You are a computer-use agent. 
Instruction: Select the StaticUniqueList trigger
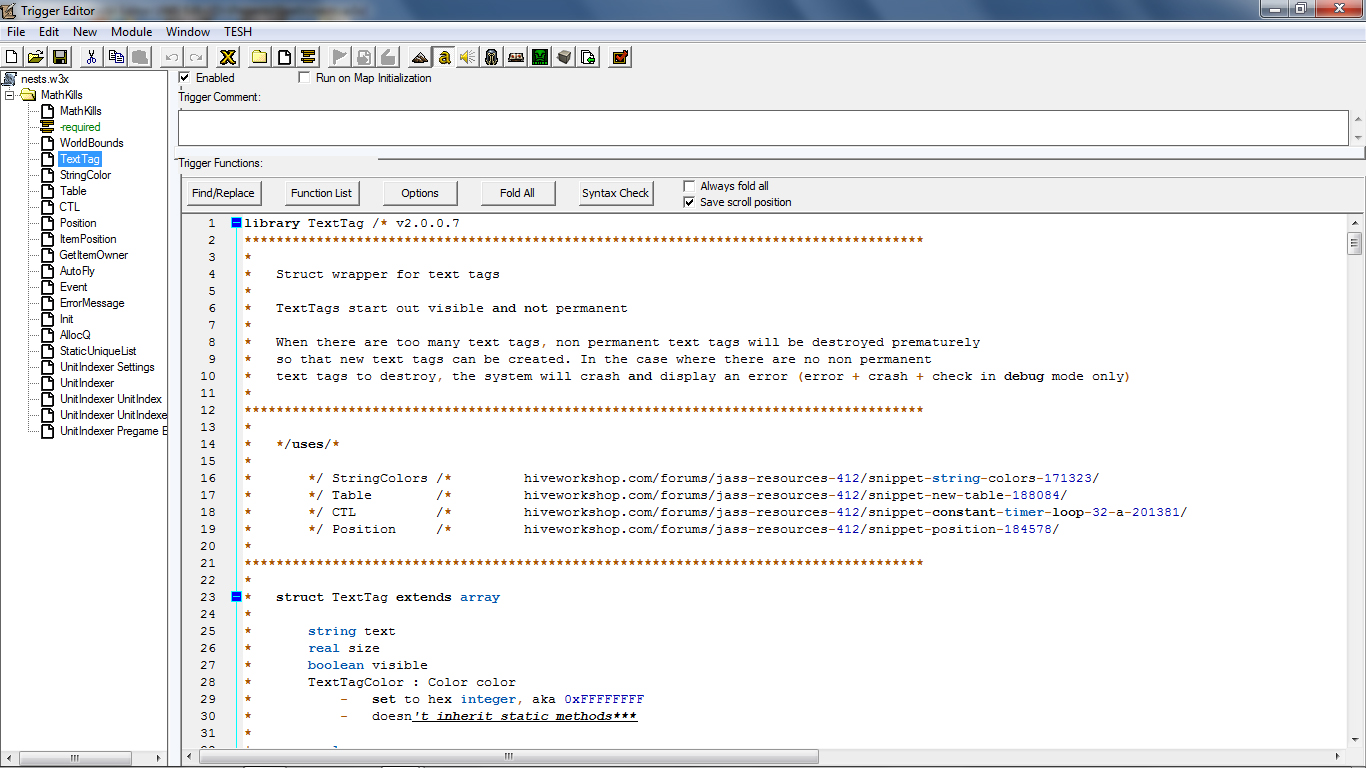pos(98,351)
